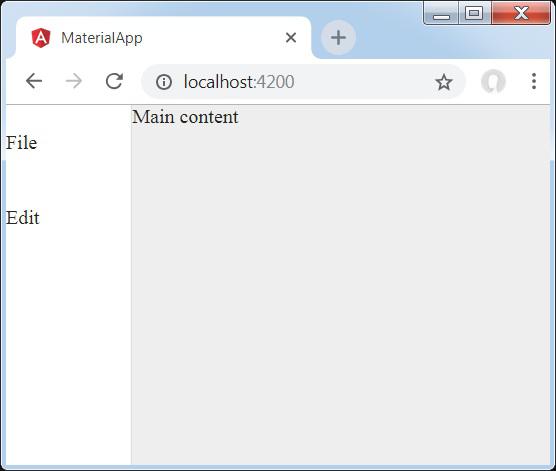
Task: Open Chrome's three-dot menu
Action: 534,81
